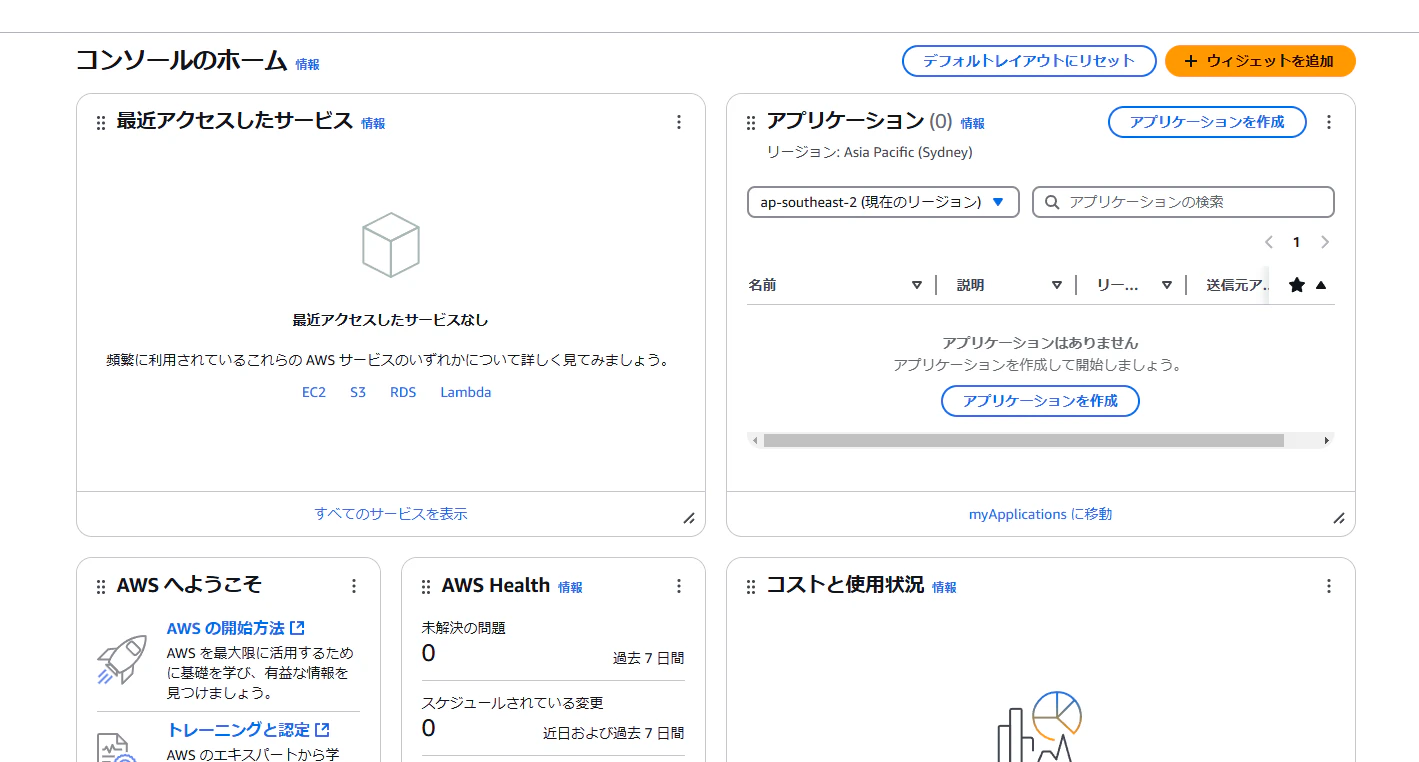1419x762 pixels.
Task: Click right arrow of applications table scrollbar
Action: [1327, 440]
